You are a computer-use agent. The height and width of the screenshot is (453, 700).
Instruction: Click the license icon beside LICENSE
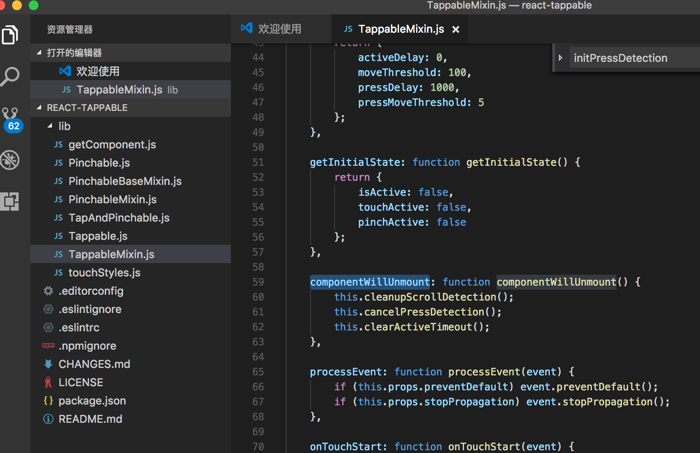(x=48, y=382)
